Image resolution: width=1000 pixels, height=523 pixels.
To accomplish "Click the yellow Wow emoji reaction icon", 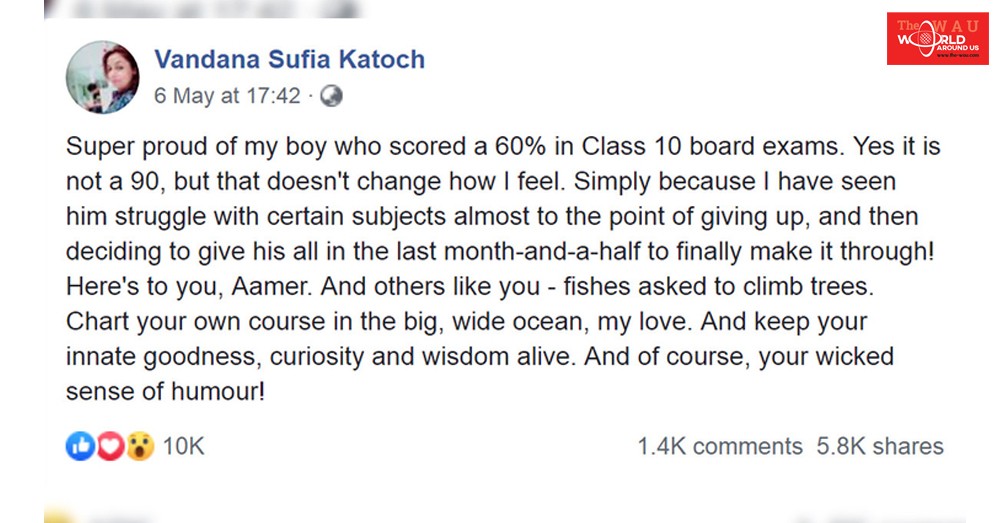I will point(140,445).
